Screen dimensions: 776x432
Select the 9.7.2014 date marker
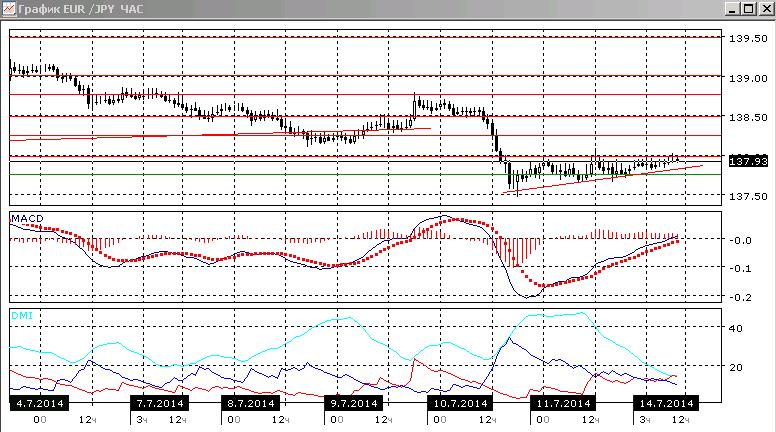pos(354,403)
